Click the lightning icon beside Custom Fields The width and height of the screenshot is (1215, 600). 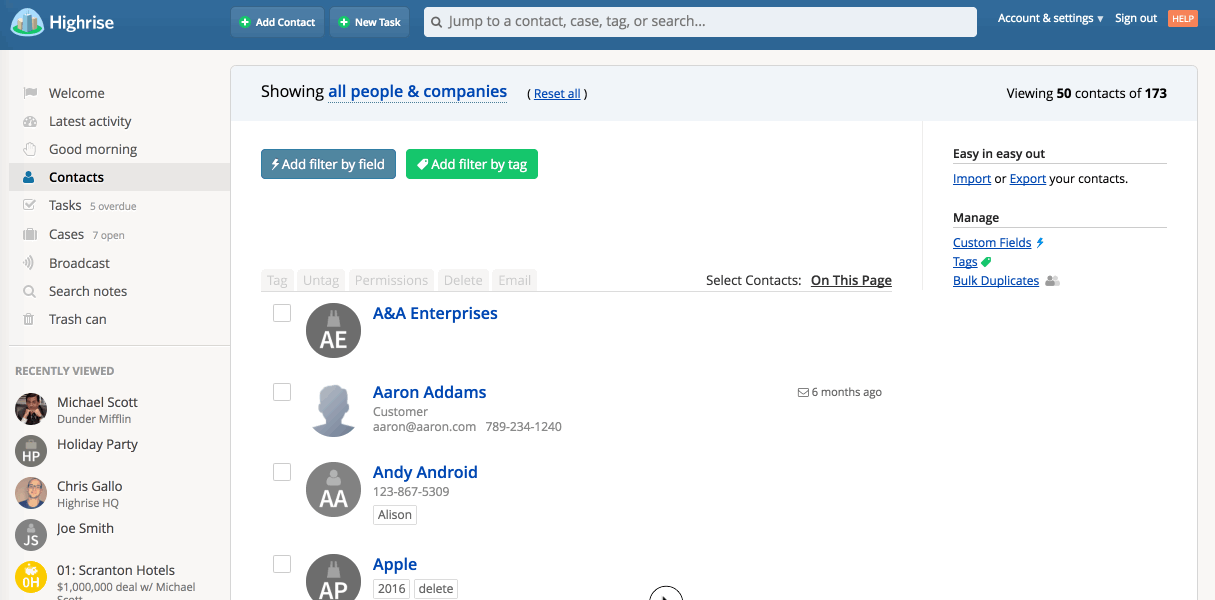[1040, 243]
